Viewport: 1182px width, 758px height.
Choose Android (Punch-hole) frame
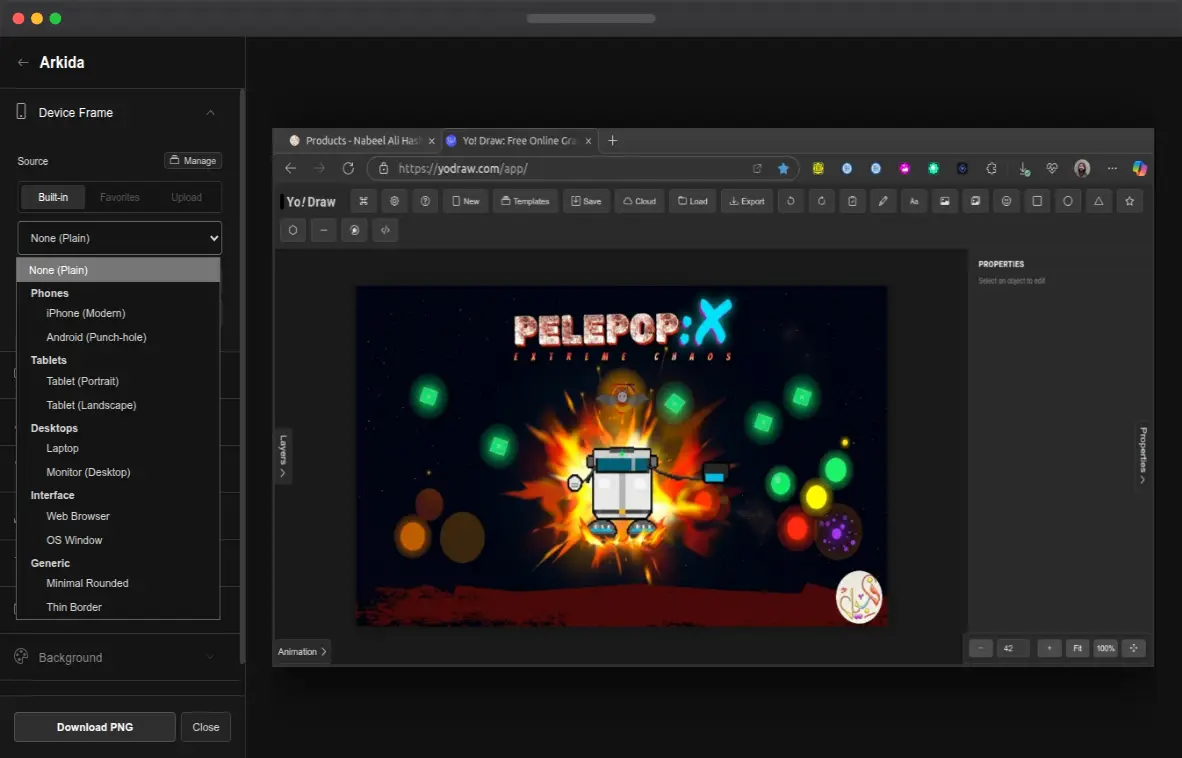(118, 338)
